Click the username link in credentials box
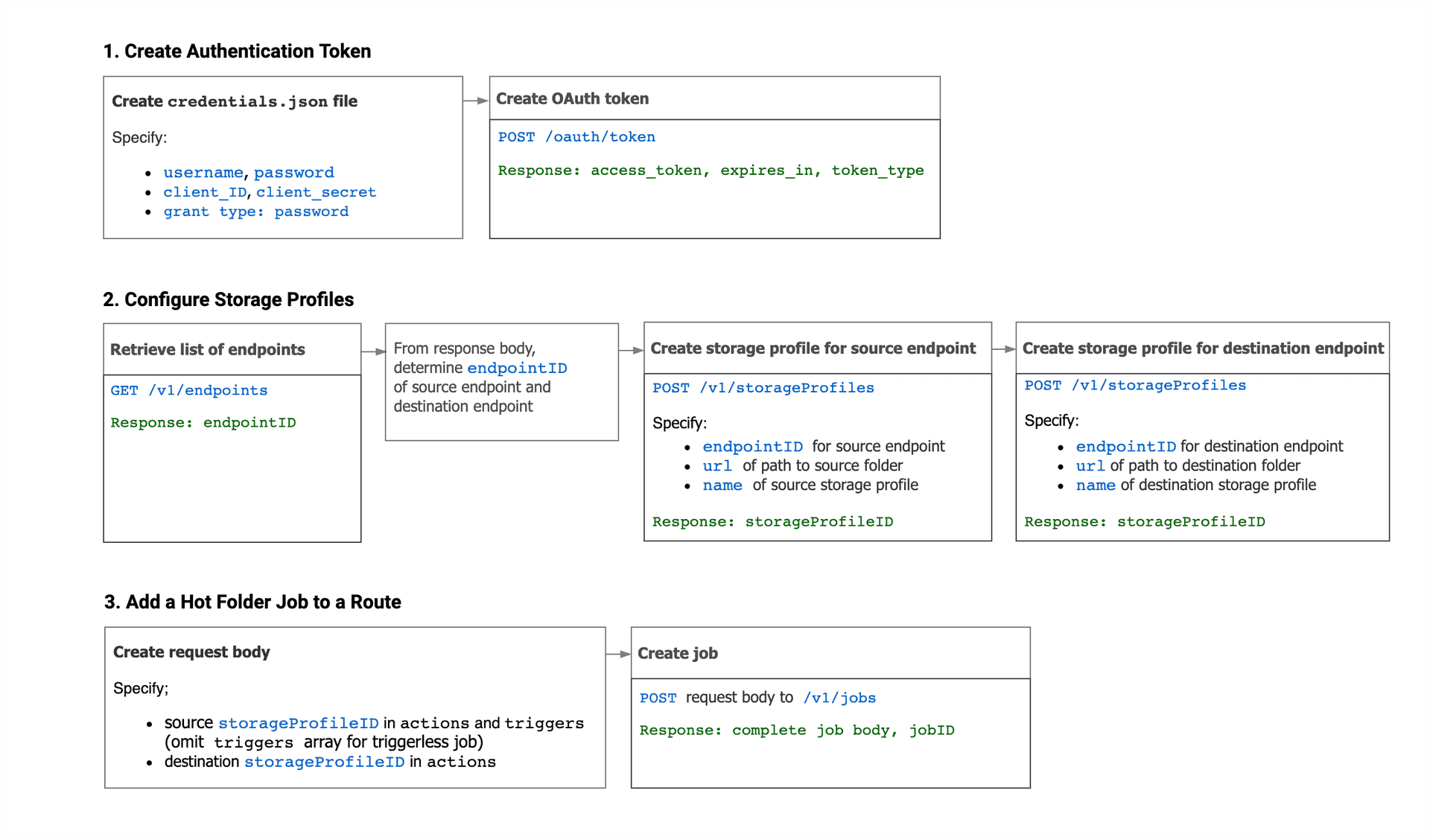This screenshot has height=840, width=1430. coord(203,172)
